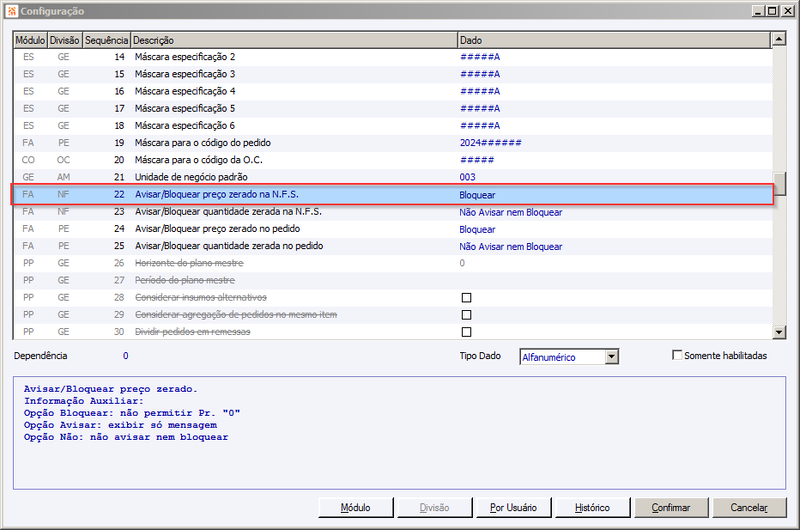This screenshot has width=800, height=530.
Task: Enable the Somente habilitadas checkbox
Action: (677, 355)
